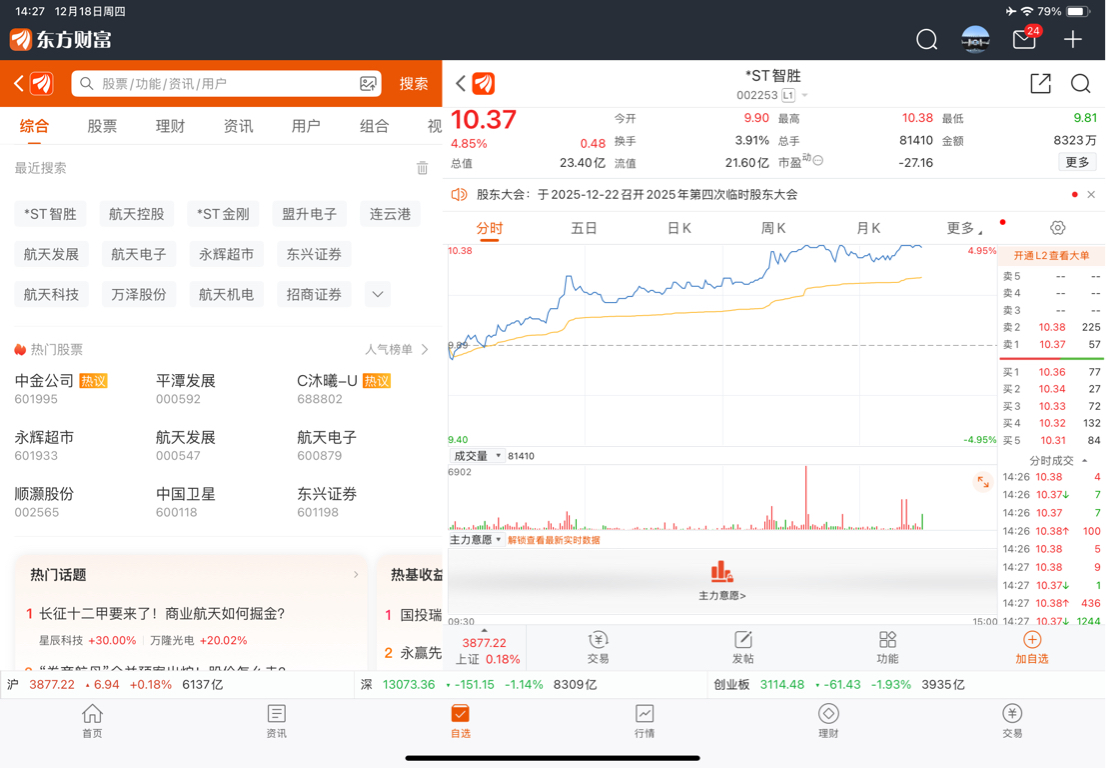Open the mail messages icon with badge 24

(x=1024, y=39)
